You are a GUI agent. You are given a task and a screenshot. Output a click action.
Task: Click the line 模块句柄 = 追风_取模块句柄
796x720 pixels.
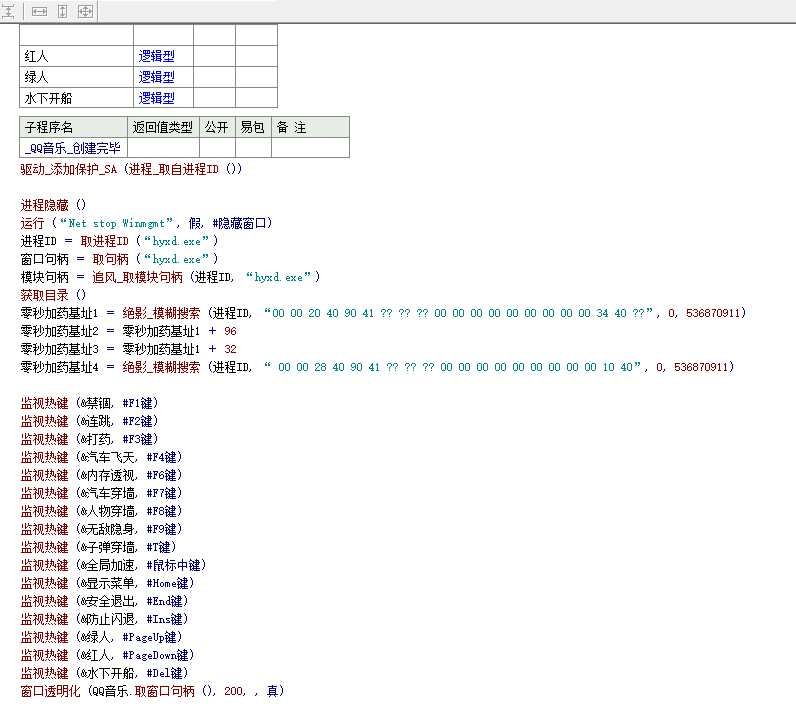coord(171,277)
